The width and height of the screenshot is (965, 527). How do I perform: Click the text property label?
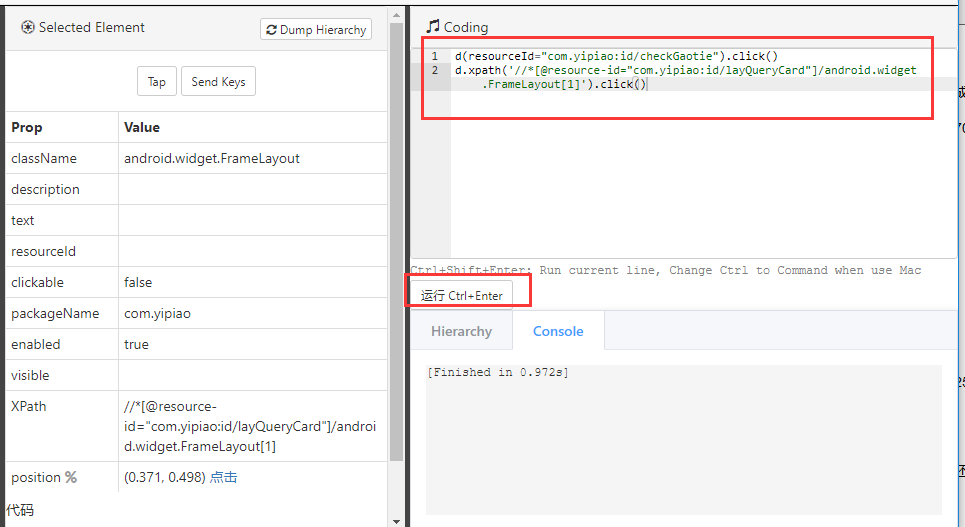[x=22, y=220]
